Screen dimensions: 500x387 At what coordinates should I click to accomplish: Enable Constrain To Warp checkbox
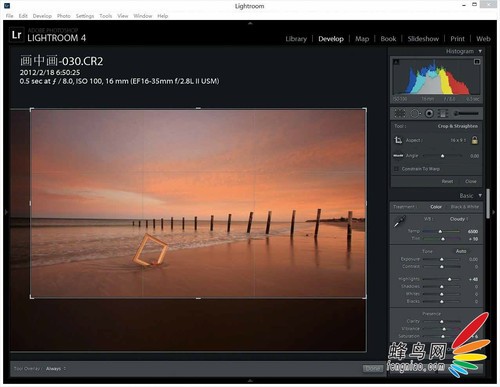pyautogui.click(x=396, y=169)
